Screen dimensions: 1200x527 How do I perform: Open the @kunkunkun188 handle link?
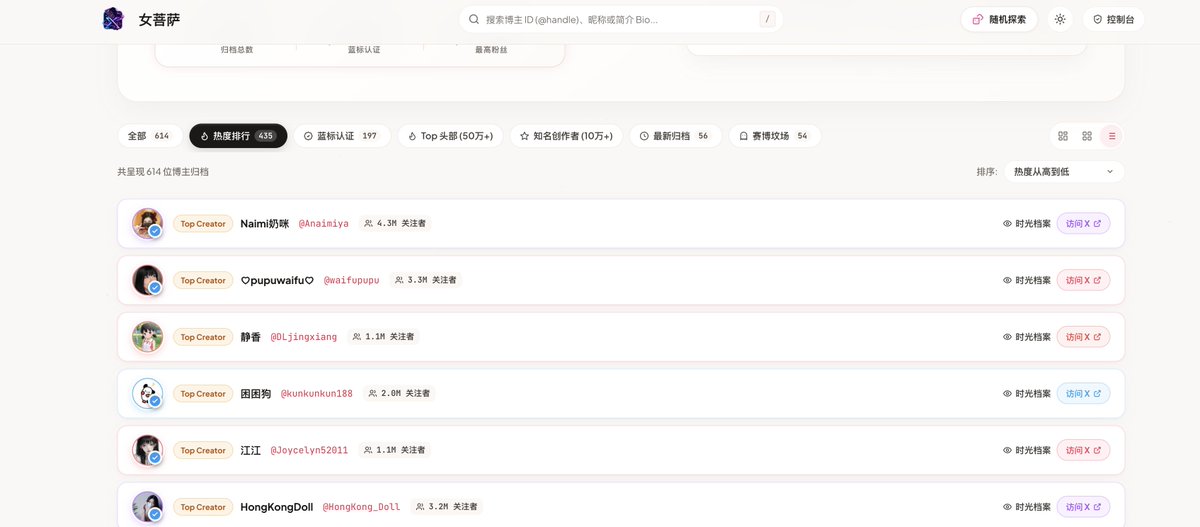[x=317, y=394]
